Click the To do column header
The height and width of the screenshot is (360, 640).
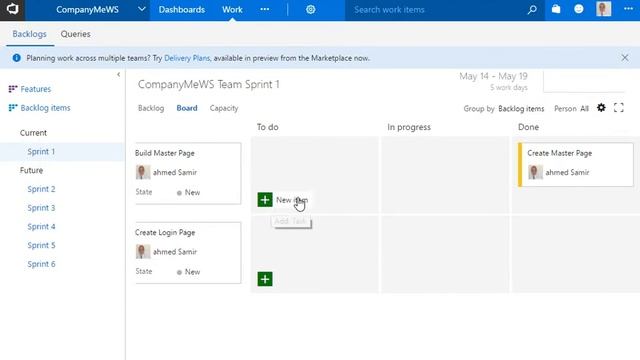tap(267, 127)
